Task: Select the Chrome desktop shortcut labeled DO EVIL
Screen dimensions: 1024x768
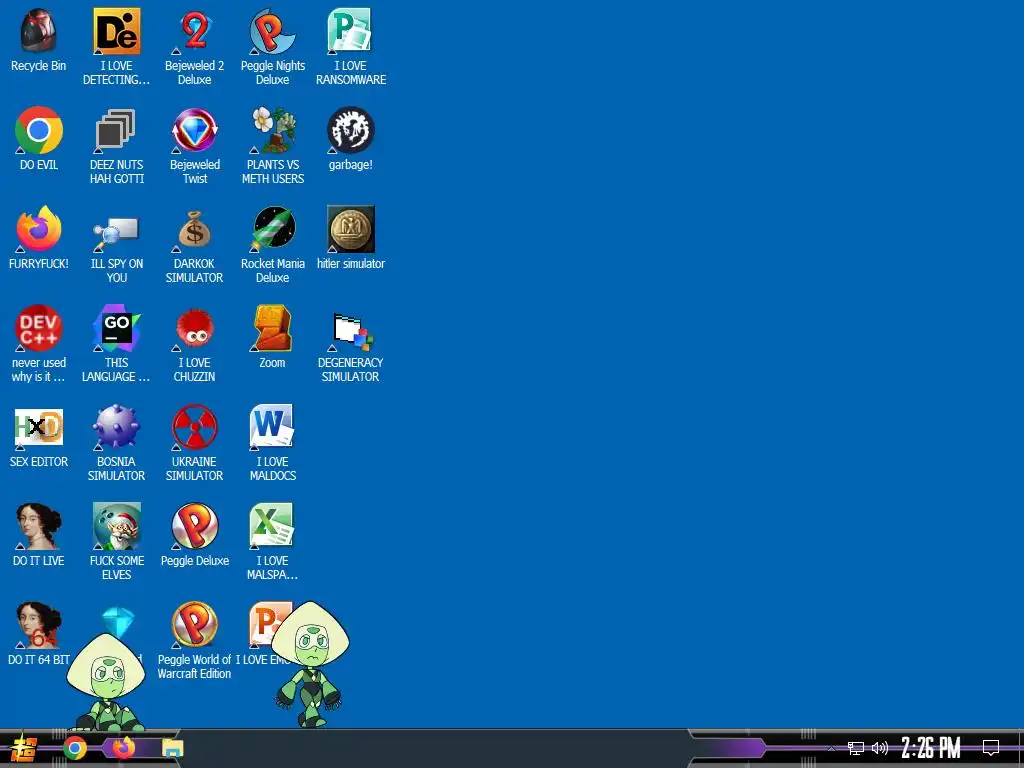Action: pos(39,130)
